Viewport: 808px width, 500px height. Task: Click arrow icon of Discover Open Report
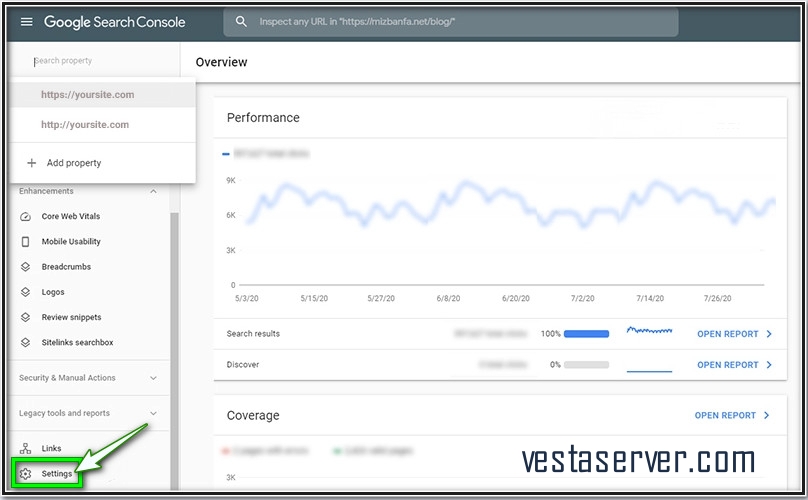pos(769,365)
